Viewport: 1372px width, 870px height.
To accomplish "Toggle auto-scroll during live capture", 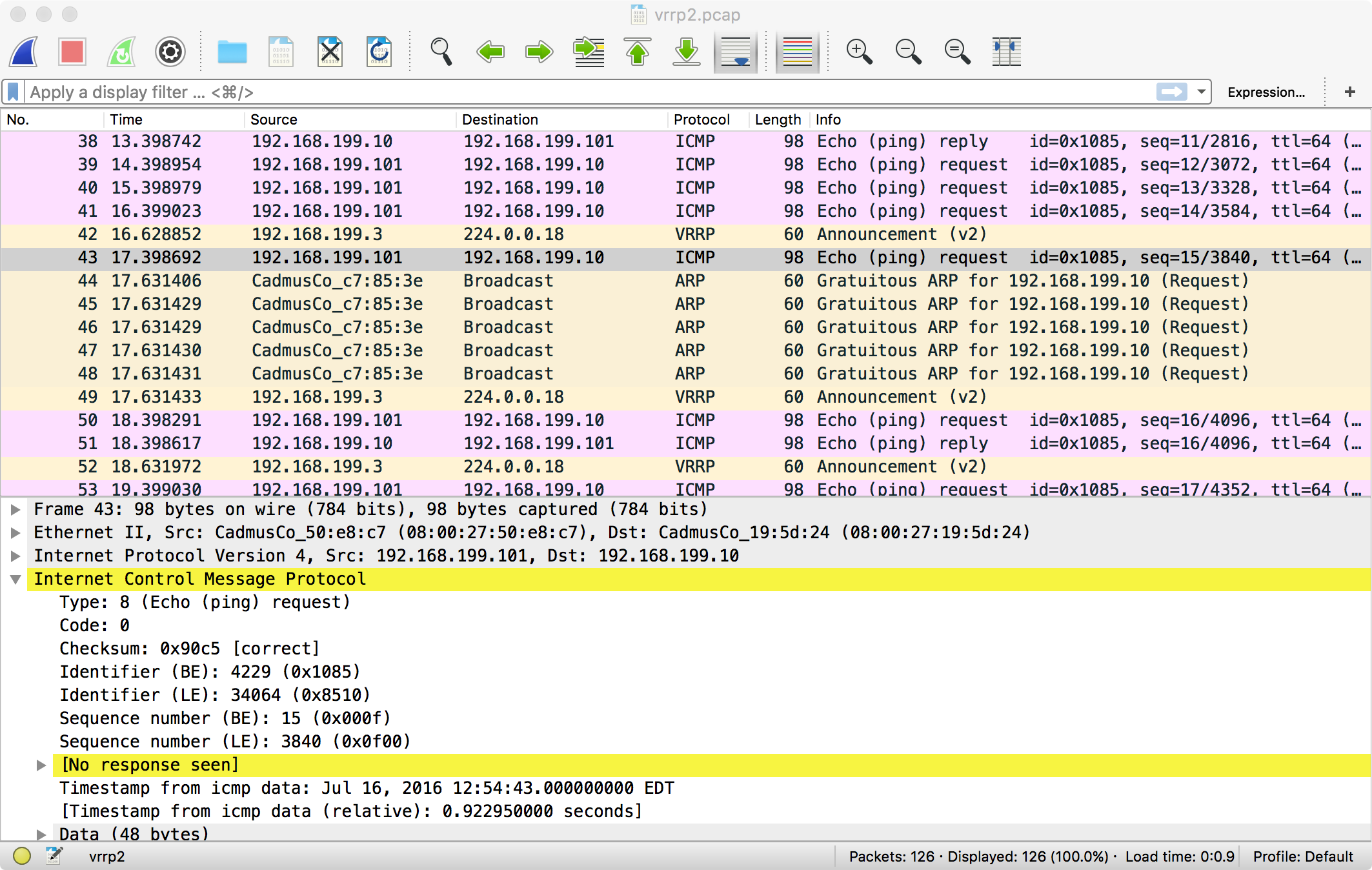I will point(735,52).
